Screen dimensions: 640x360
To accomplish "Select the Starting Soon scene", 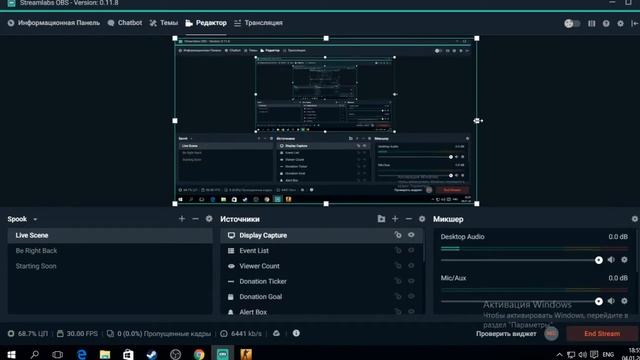I will 110,266.
